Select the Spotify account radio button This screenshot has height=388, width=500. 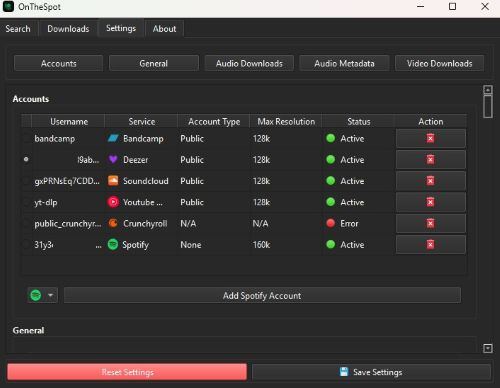coord(26,245)
